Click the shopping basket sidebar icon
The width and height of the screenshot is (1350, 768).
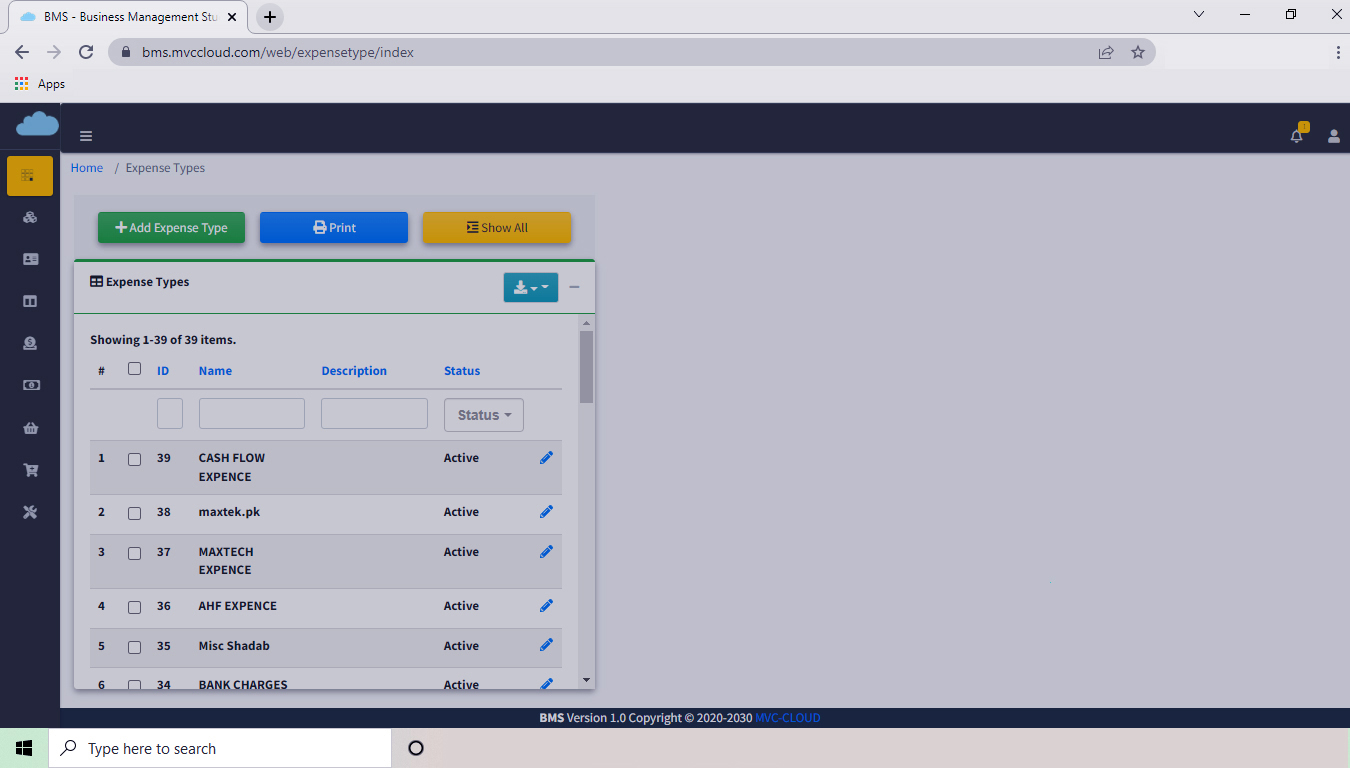pos(30,428)
